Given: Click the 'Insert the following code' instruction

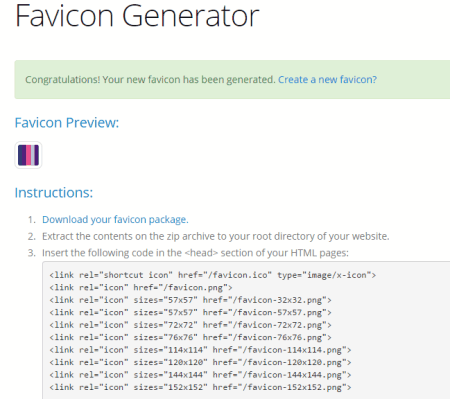Looking at the screenshot, I should [x=195, y=253].
